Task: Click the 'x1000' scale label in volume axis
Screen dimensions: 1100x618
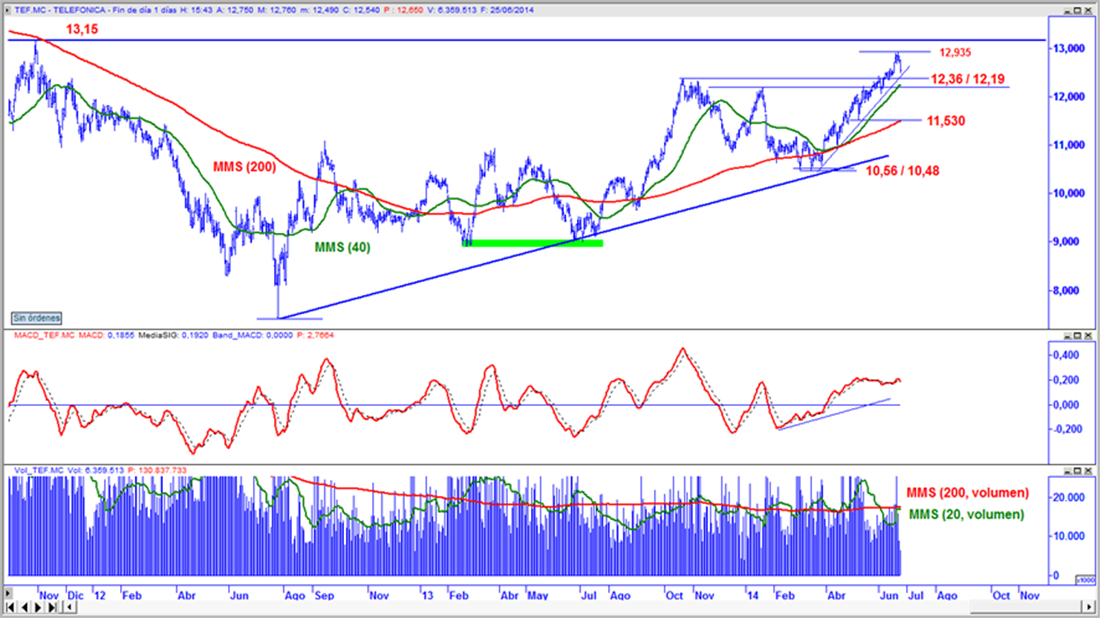Action: point(1085,579)
